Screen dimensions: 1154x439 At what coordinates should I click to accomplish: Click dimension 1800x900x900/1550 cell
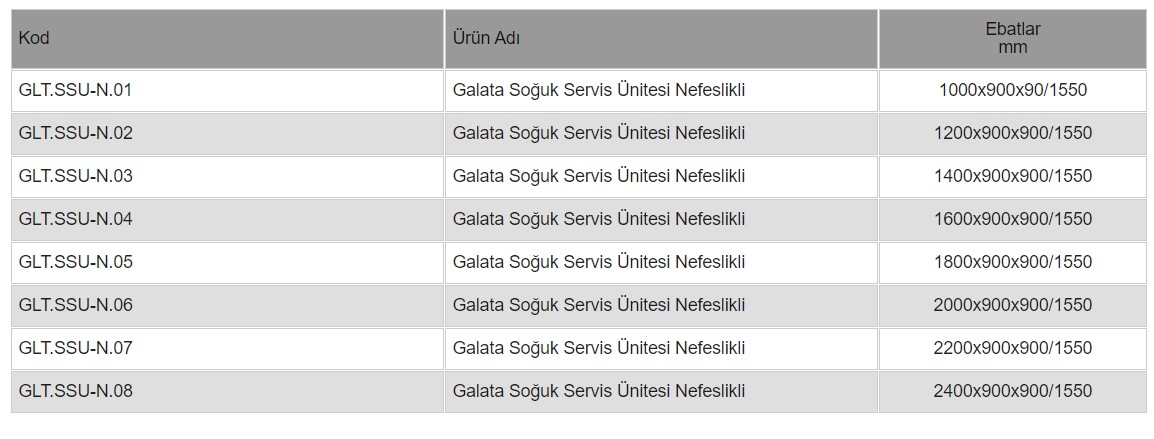pos(1013,262)
